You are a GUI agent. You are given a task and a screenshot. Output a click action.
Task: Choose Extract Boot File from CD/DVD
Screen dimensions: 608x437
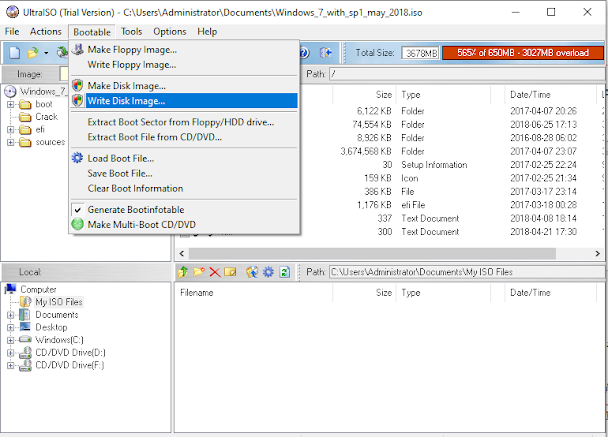click(184, 137)
